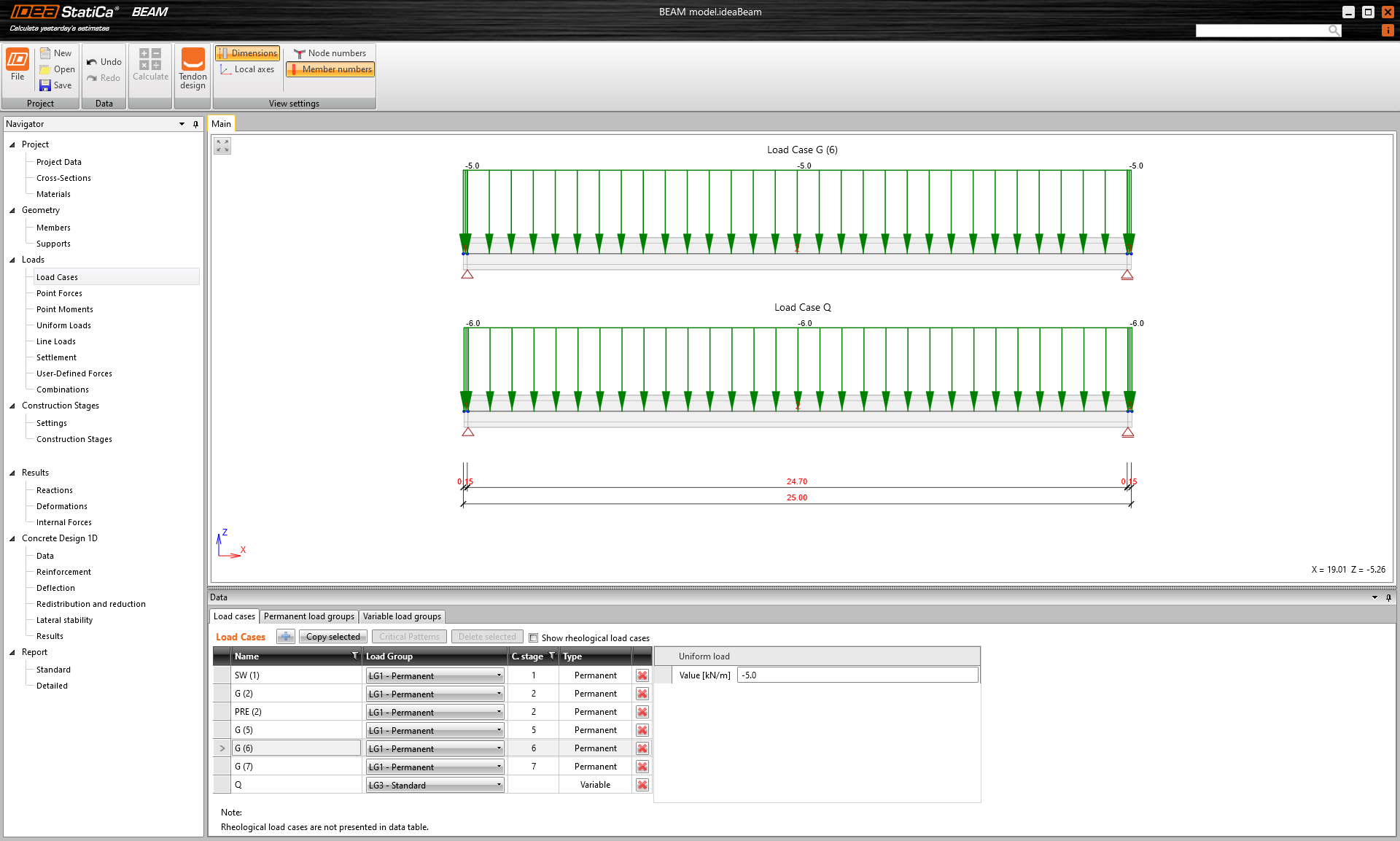Collapse the Data panel with its arrow
Viewport: 1400px width, 841px height.
[1375, 597]
